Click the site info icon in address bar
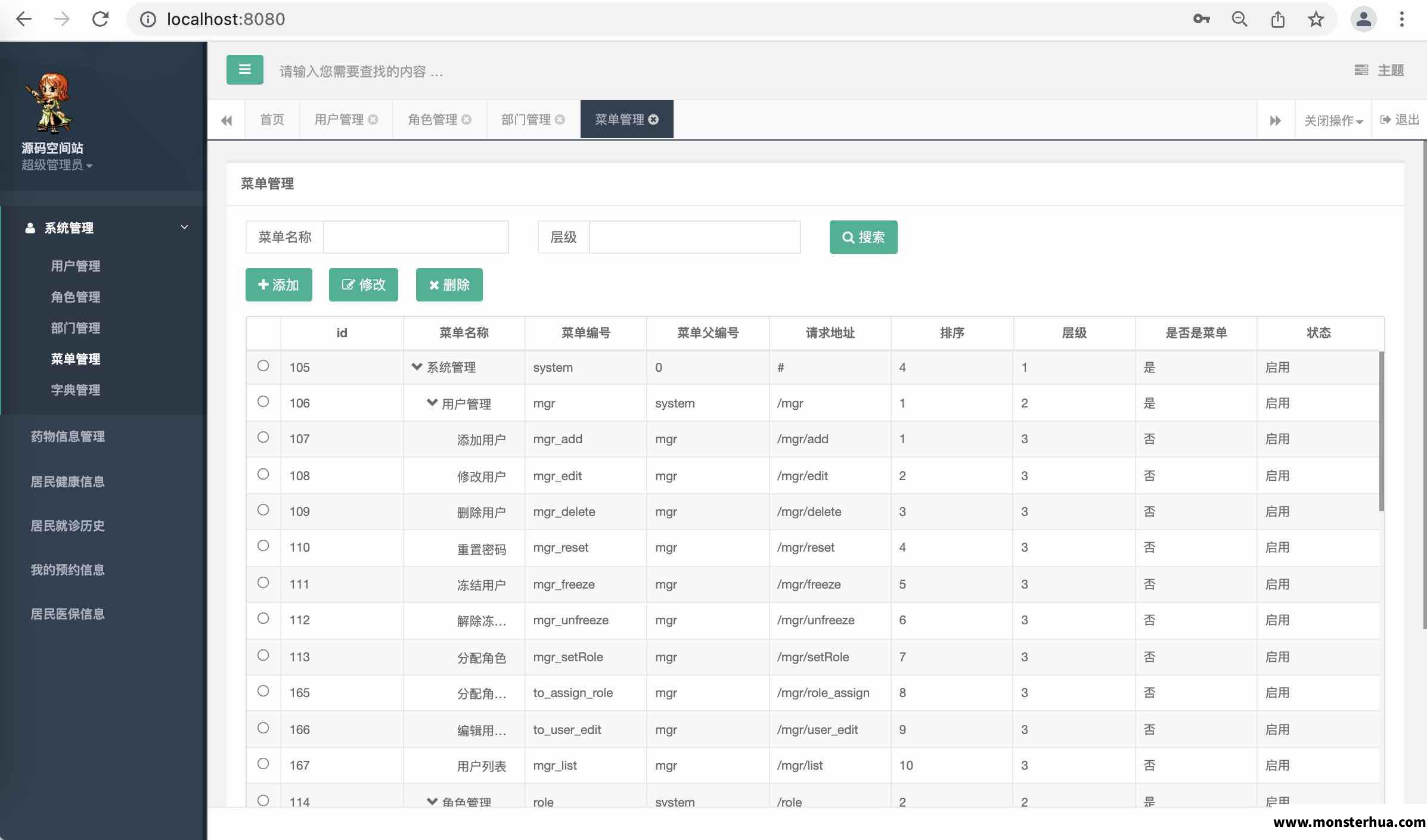 click(148, 19)
